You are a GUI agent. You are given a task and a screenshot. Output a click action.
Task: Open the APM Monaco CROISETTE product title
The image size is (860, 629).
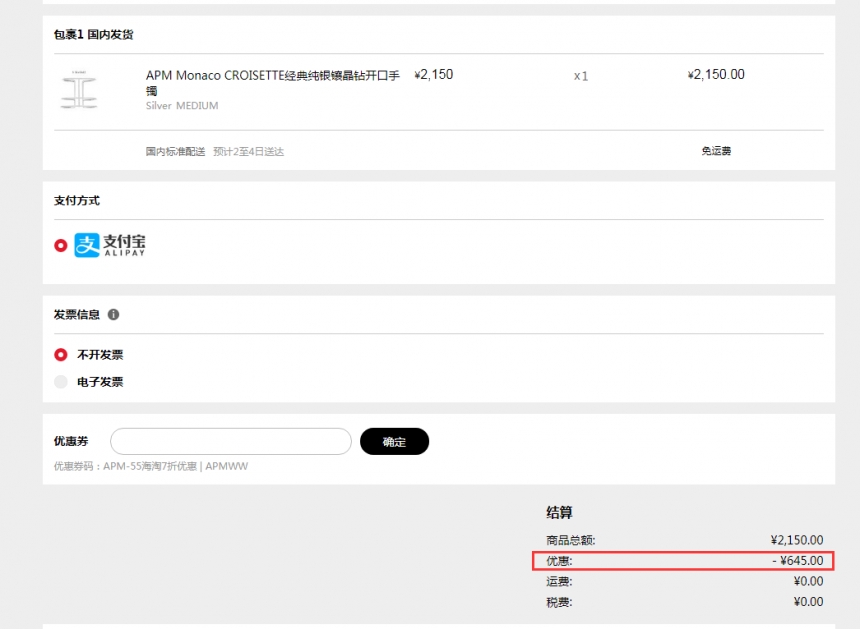pos(272,76)
